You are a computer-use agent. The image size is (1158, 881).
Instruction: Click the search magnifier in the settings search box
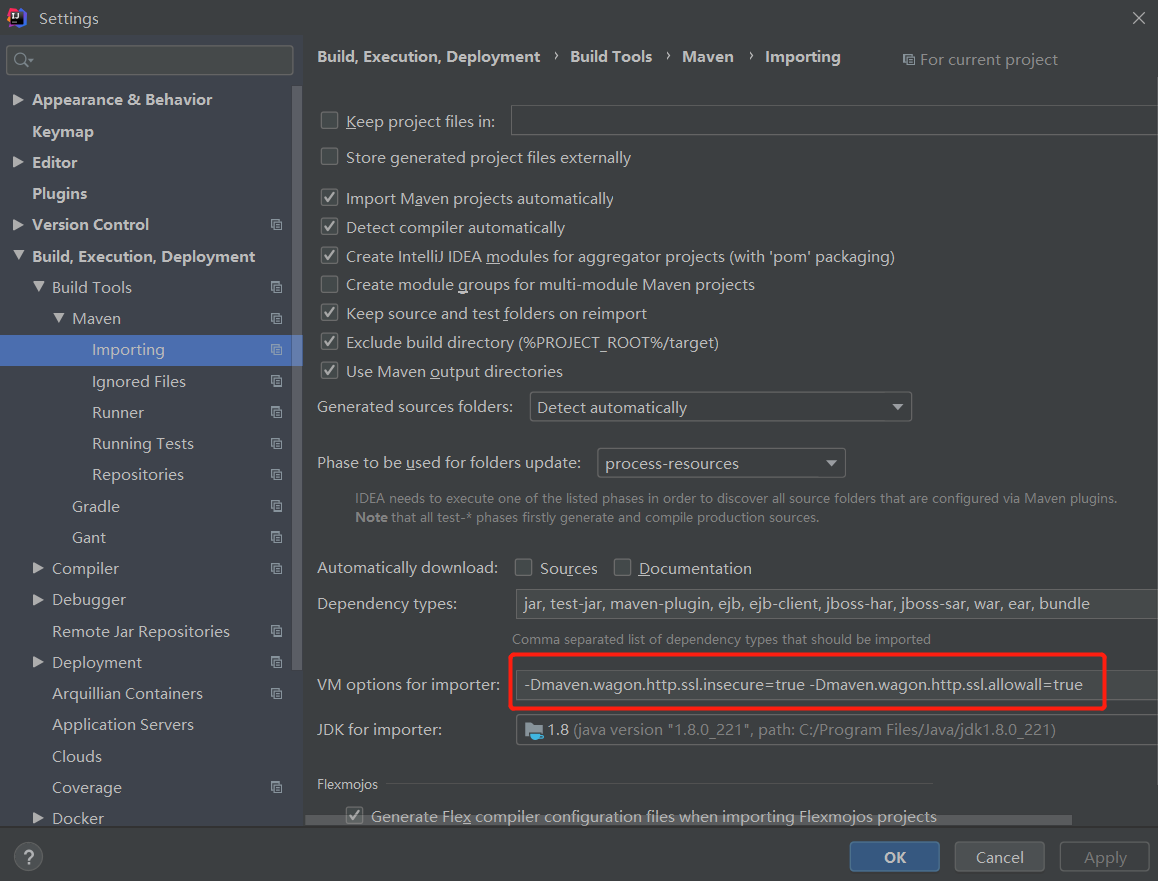pyautogui.click(x=23, y=60)
